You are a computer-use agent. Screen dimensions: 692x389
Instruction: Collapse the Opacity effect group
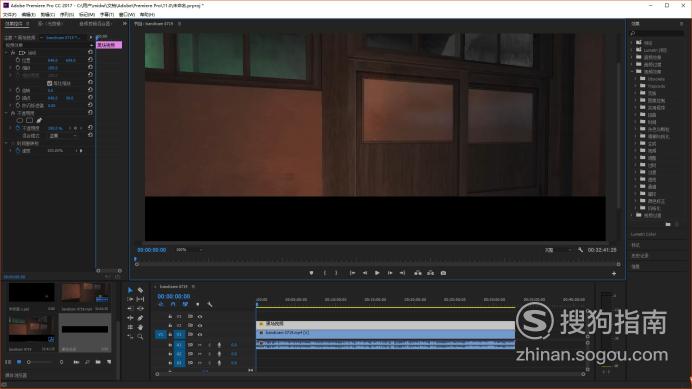click(x=7, y=113)
